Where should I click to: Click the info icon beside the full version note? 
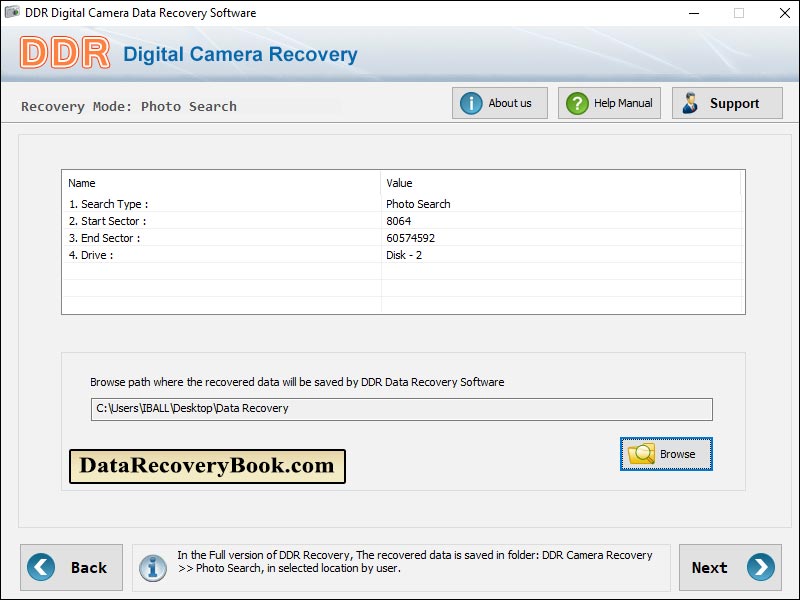point(152,567)
